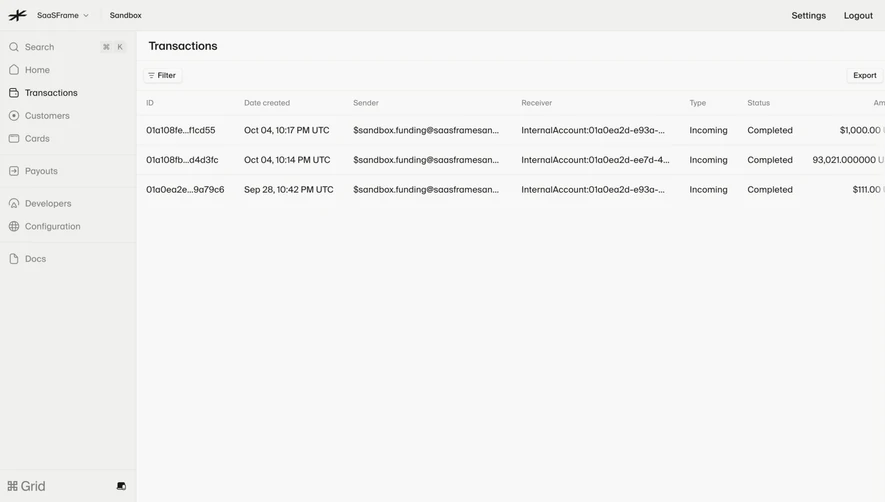Open Docs in the sidebar
The image size is (885, 502).
[x=35, y=259]
